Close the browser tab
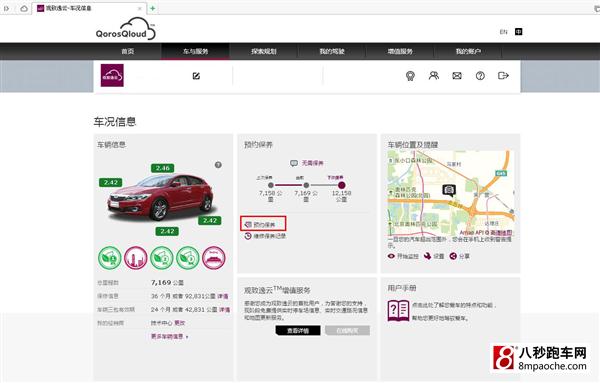This screenshot has height=383, width=600. [x=140, y=8]
